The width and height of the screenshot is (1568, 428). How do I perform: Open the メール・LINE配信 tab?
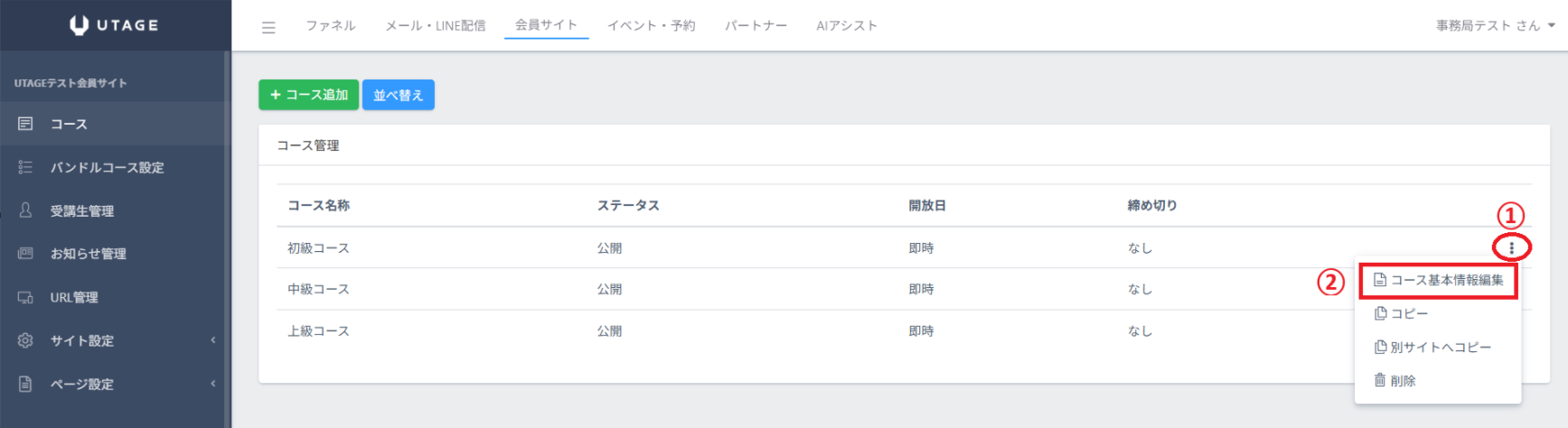pos(435,25)
